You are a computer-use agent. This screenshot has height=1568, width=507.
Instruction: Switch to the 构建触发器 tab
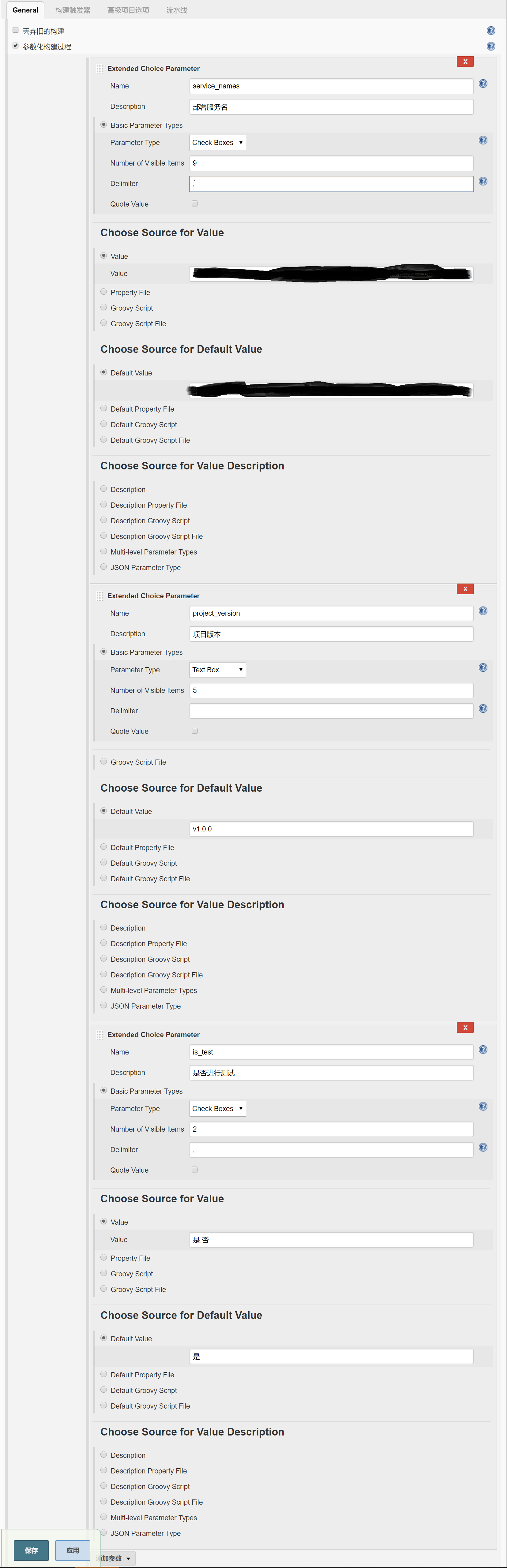[73, 10]
